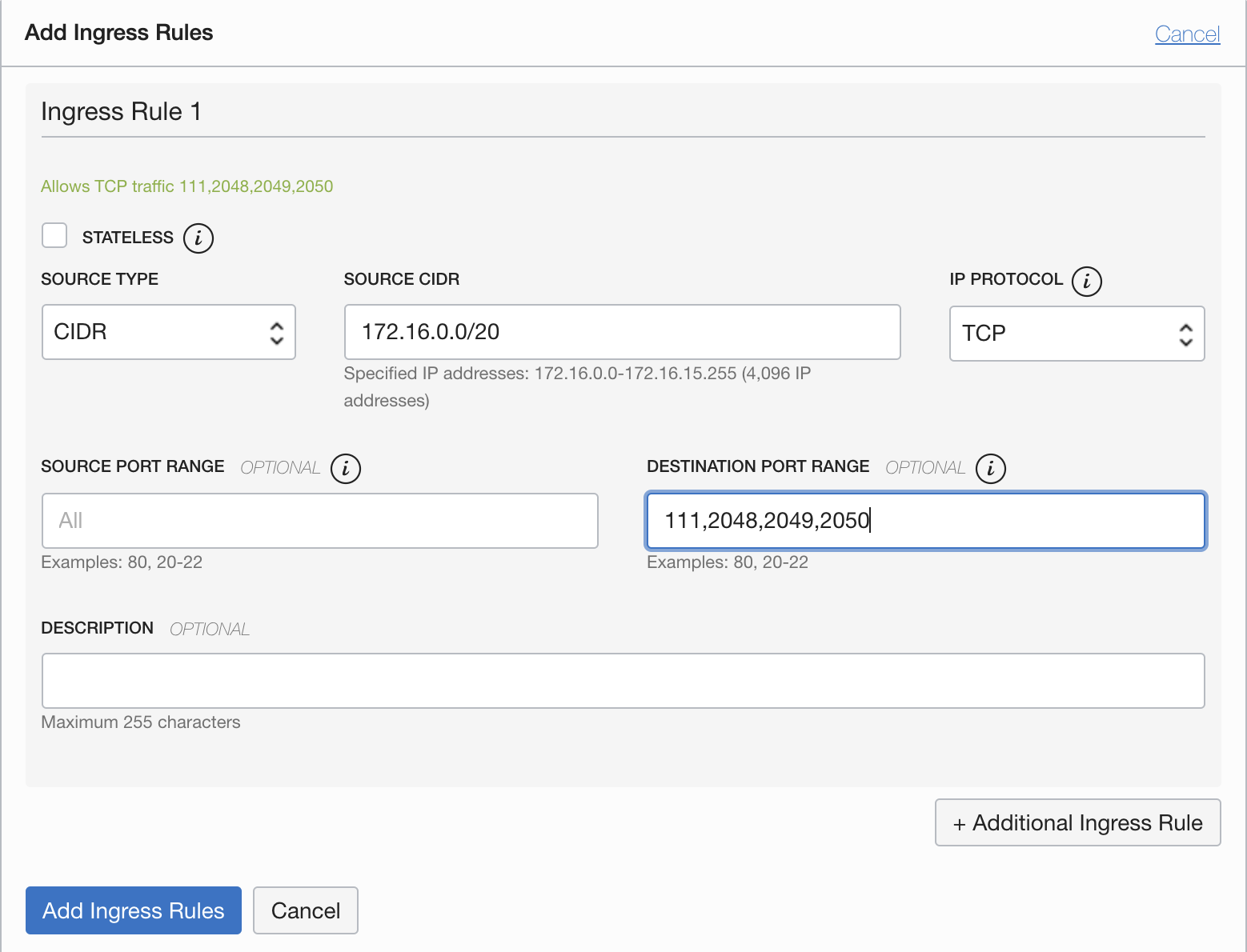Click the Source Port Range info icon
Screen dimensions: 1247x952
pos(346,469)
